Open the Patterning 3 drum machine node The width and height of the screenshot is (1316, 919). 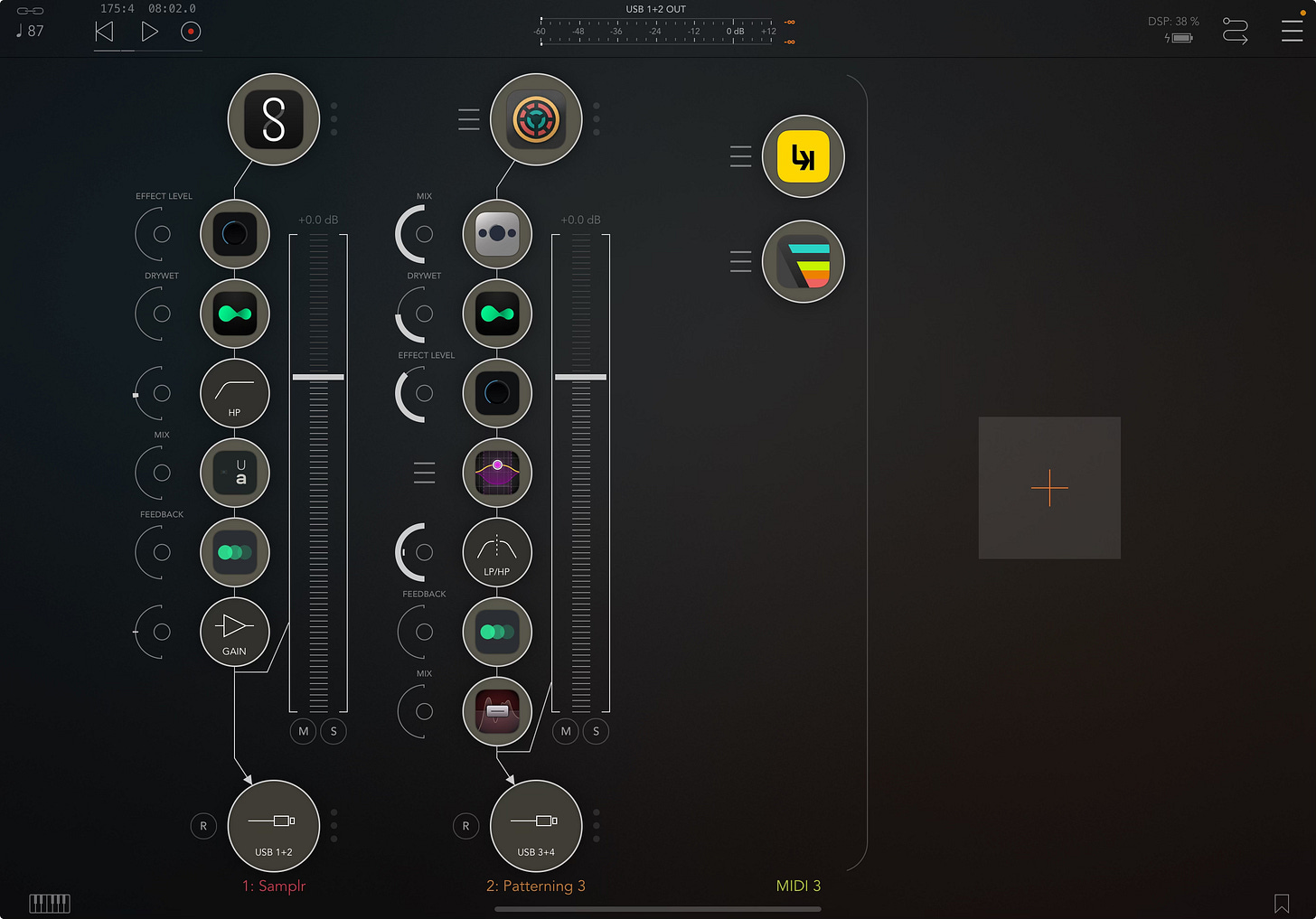point(536,119)
